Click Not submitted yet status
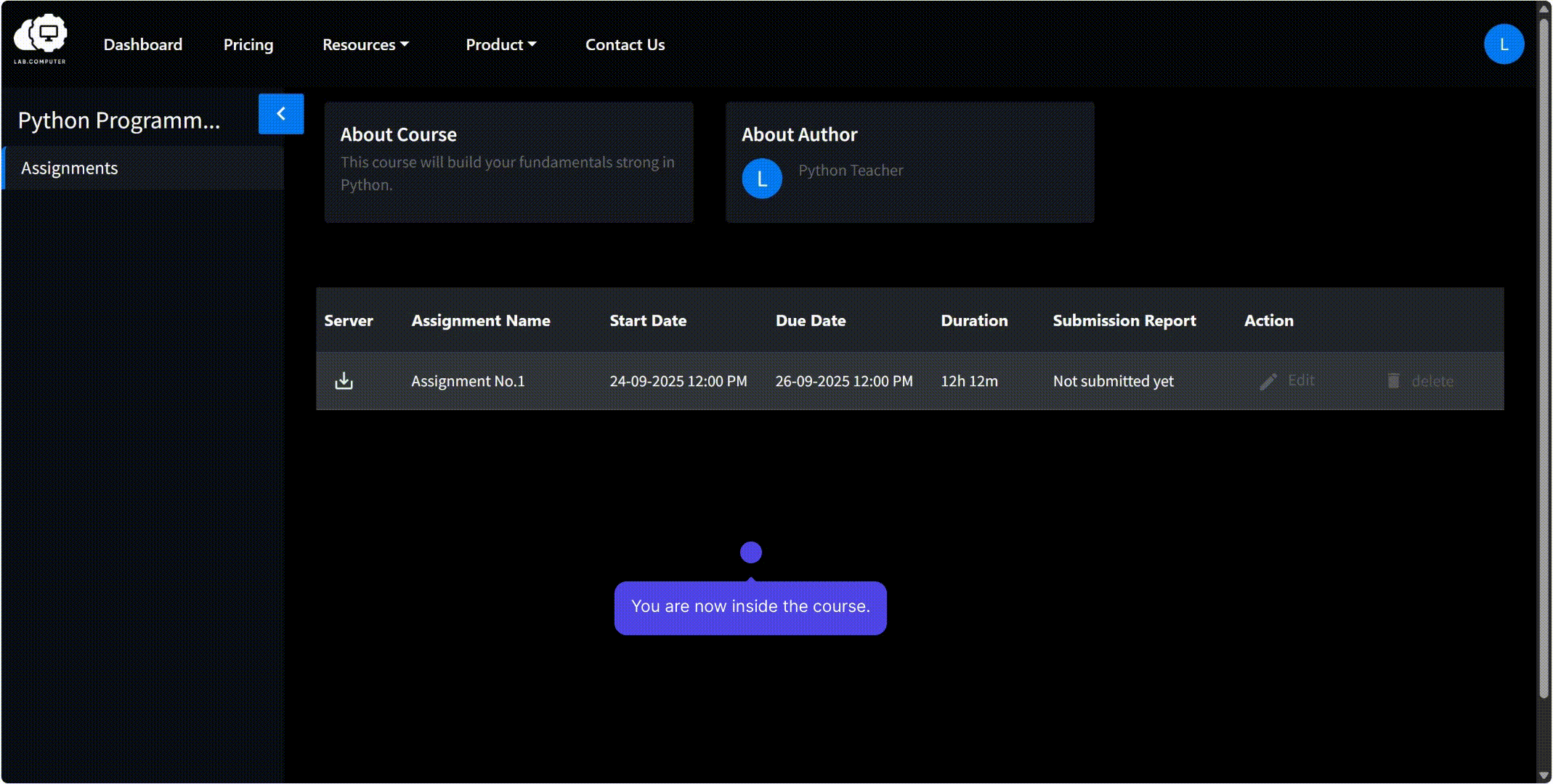Screen dimensions: 1553x784 (x=1113, y=381)
